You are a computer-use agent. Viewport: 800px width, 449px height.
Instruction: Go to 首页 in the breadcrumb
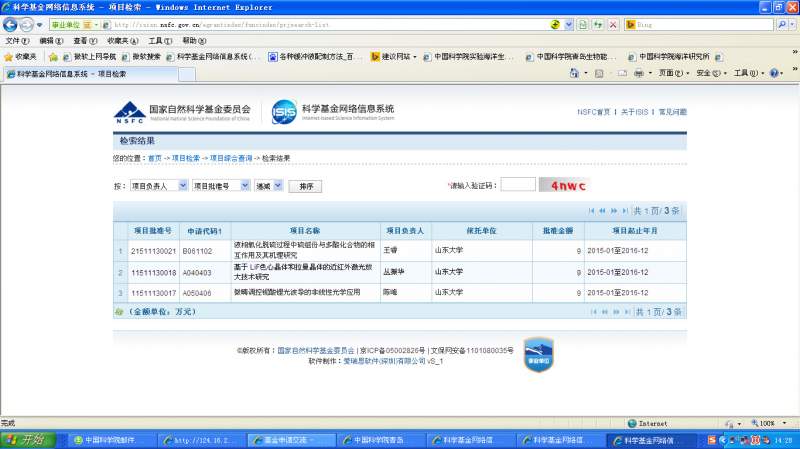tap(155, 159)
